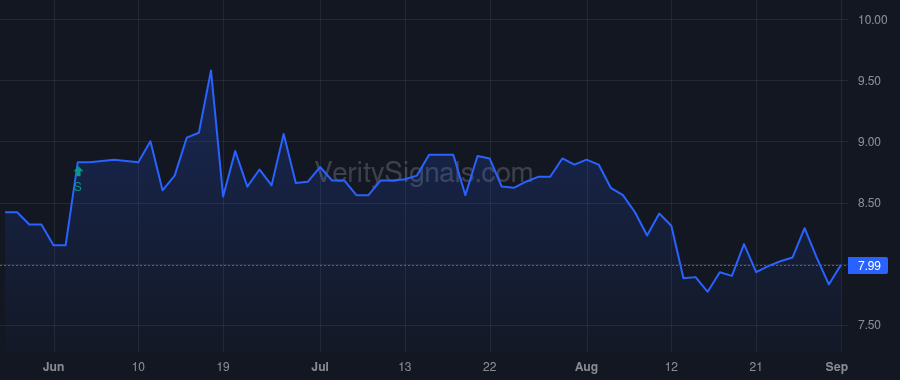The width and height of the screenshot is (900, 380).
Task: Select the 7.50 price axis label
Action: tap(869, 325)
